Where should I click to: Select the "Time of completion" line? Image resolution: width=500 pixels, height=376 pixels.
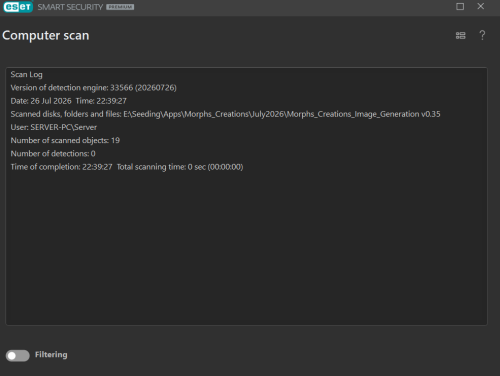127,167
